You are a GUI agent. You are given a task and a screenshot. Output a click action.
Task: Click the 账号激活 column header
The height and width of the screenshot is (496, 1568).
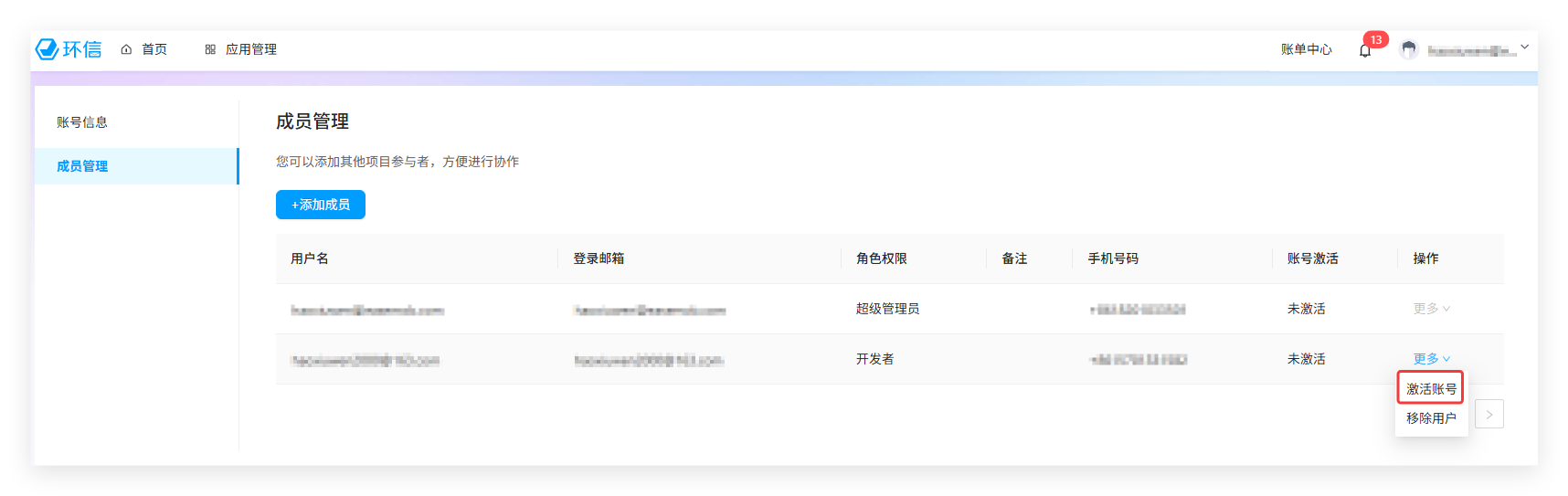tap(1312, 259)
